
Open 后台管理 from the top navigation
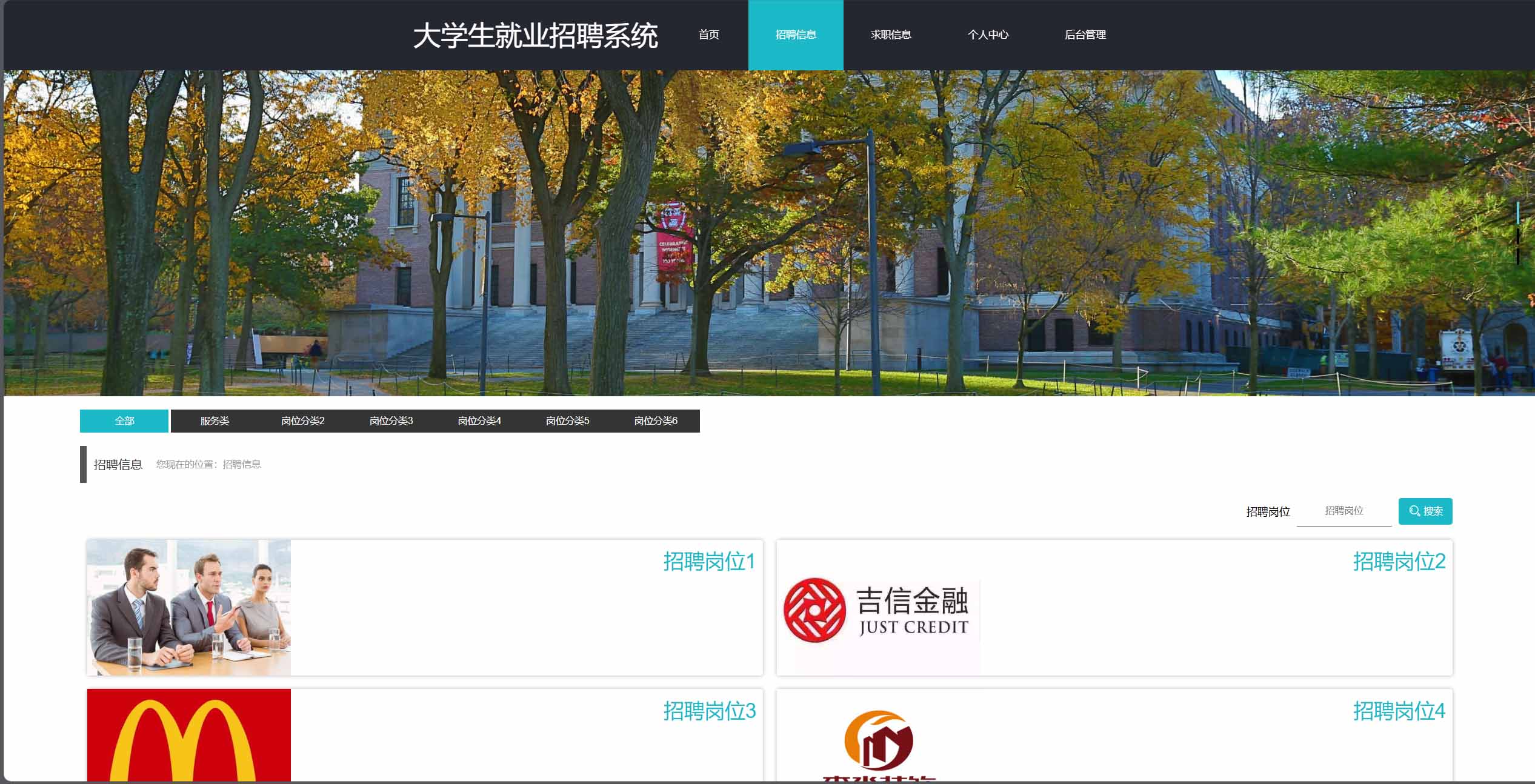coord(1085,35)
